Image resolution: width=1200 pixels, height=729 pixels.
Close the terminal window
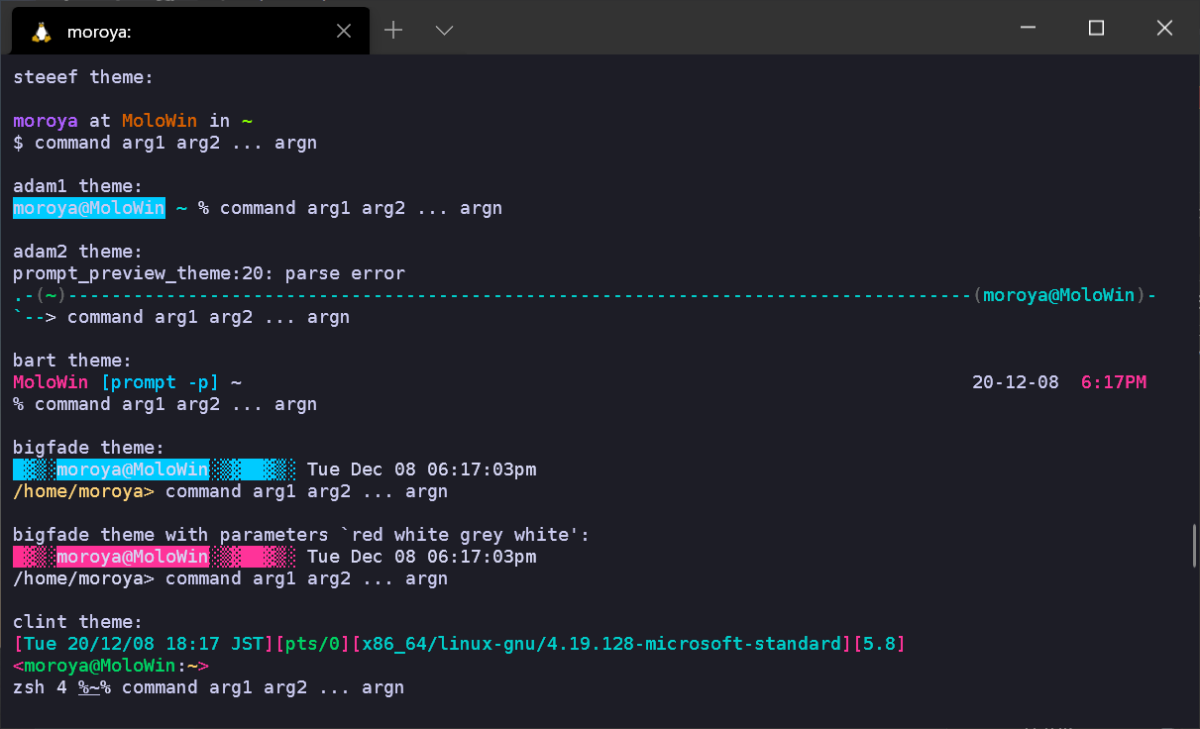click(1164, 28)
